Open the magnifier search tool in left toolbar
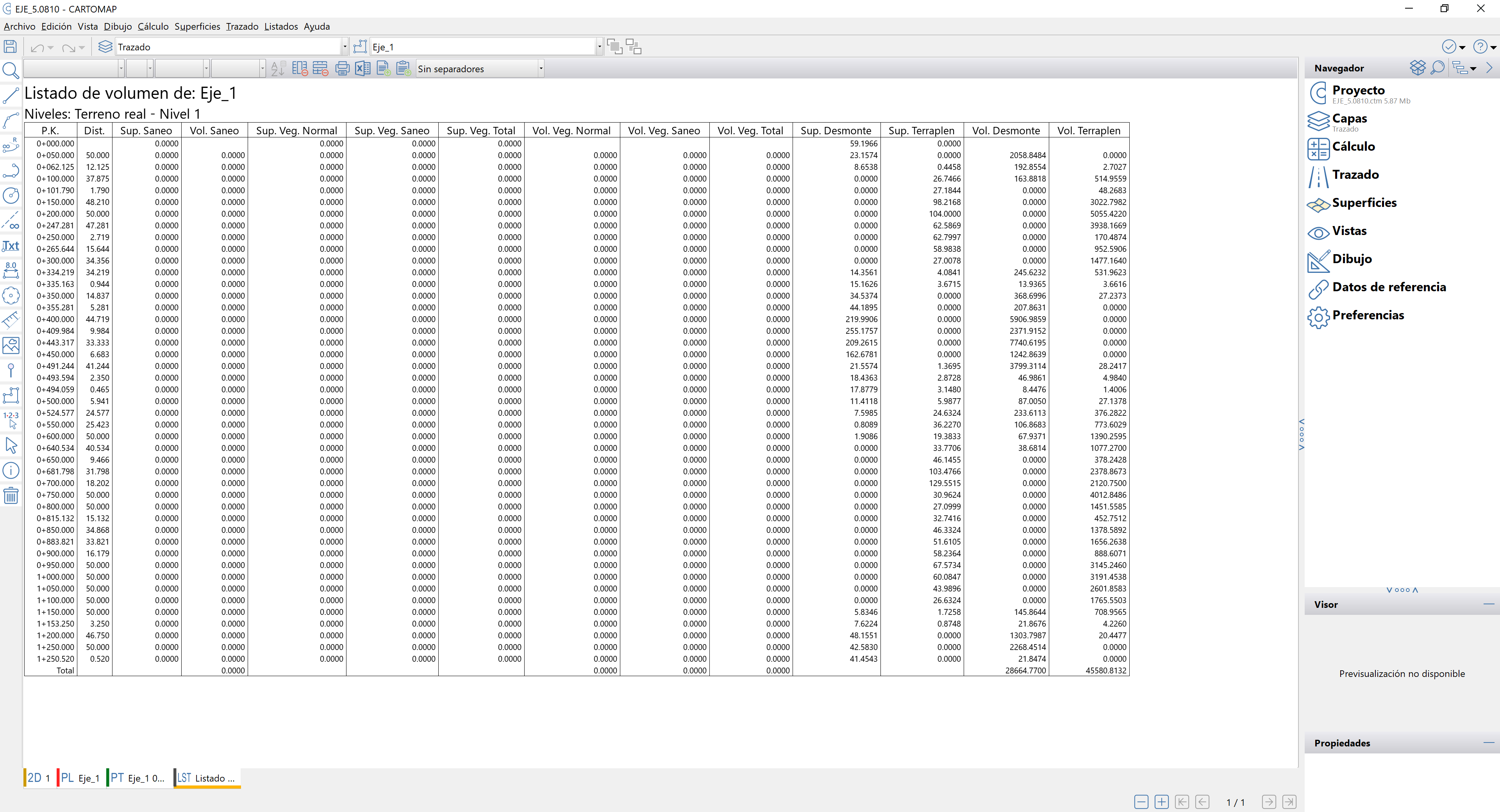 click(11, 70)
